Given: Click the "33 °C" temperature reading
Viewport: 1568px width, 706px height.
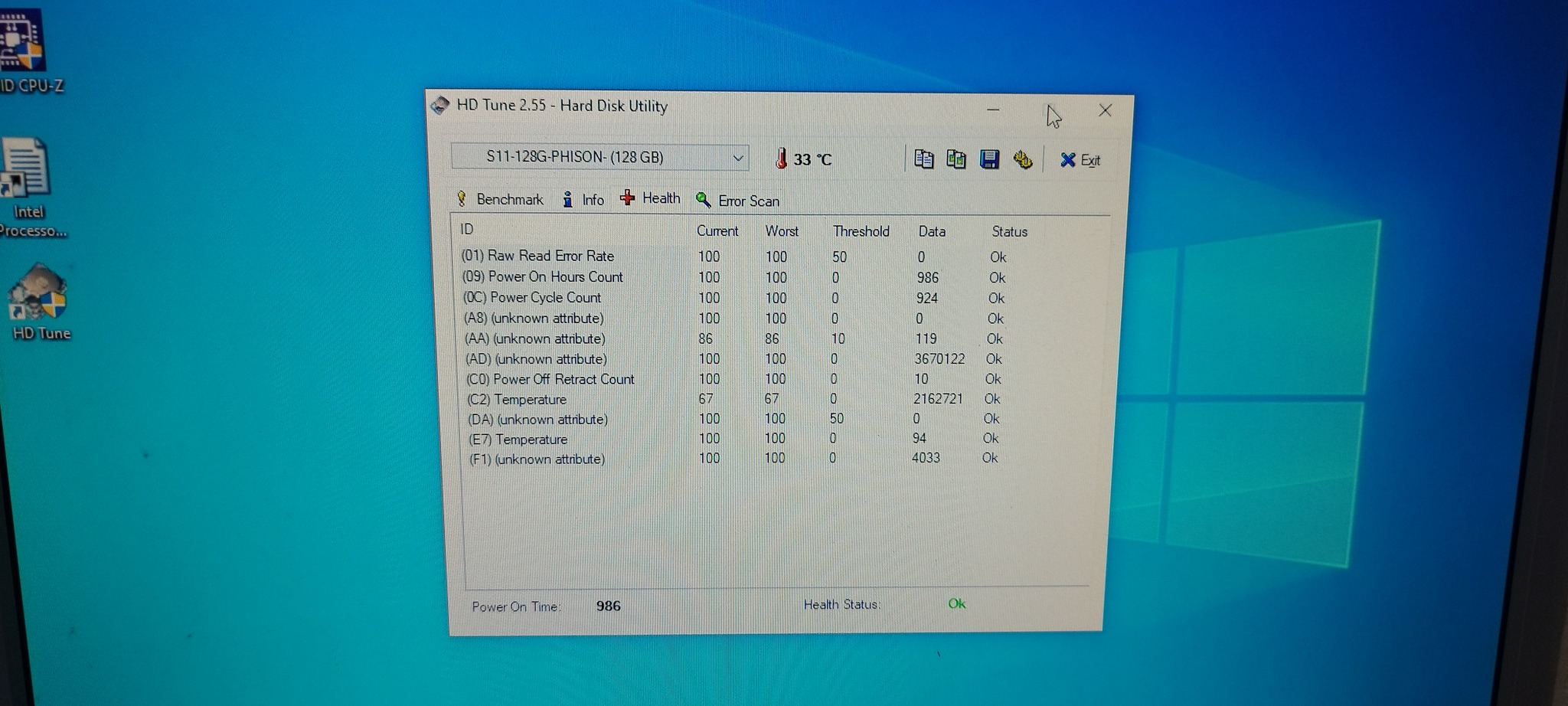Looking at the screenshot, I should [x=812, y=159].
